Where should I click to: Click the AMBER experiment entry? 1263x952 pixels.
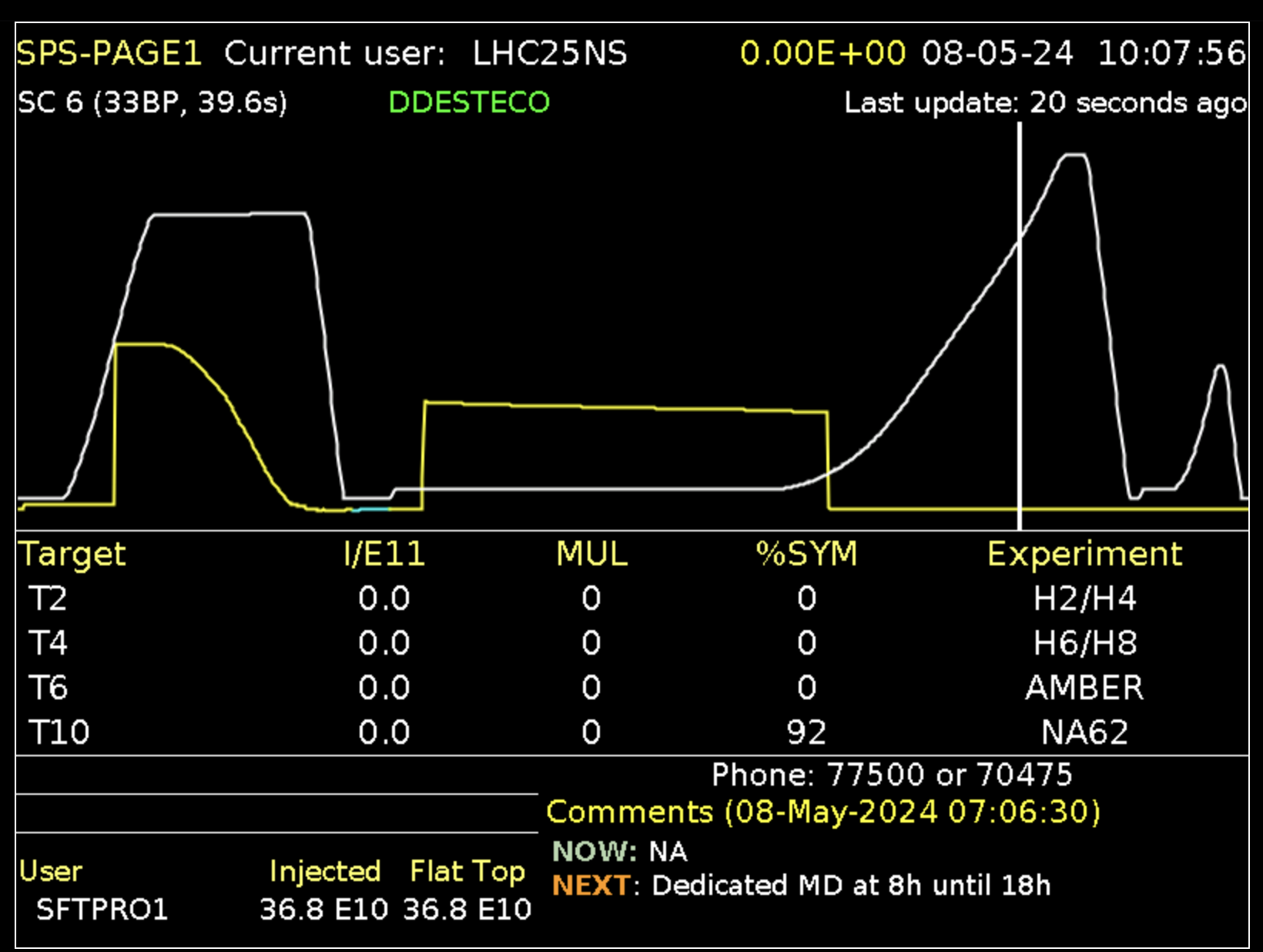click(x=1084, y=688)
